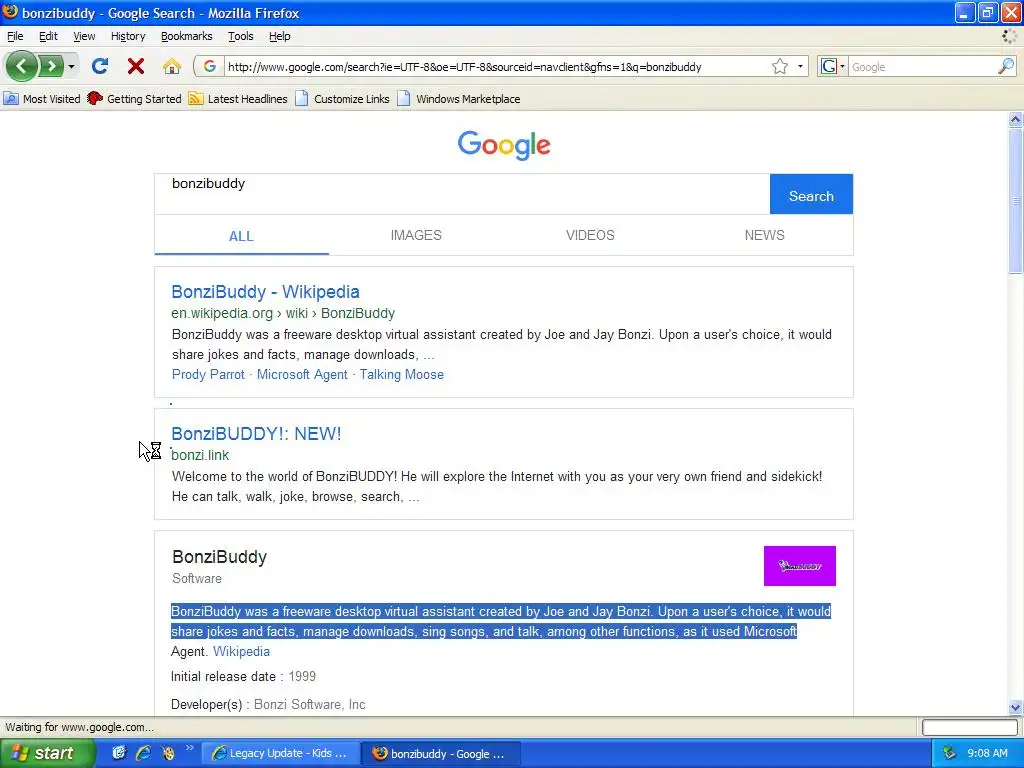Expand the quick launch overflow chevron

pyautogui.click(x=189, y=748)
